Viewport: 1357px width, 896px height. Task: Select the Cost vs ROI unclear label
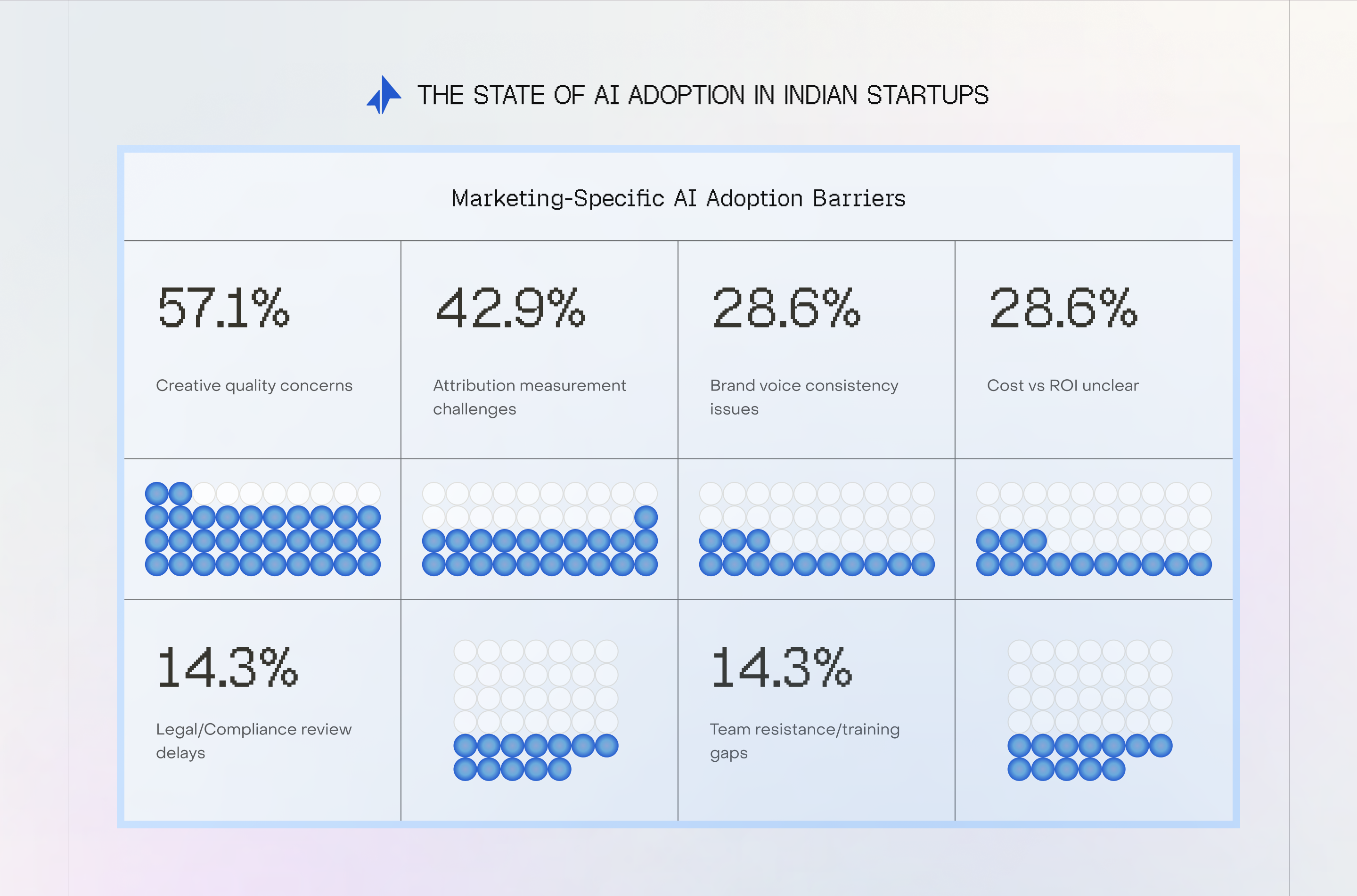pyautogui.click(x=1063, y=386)
